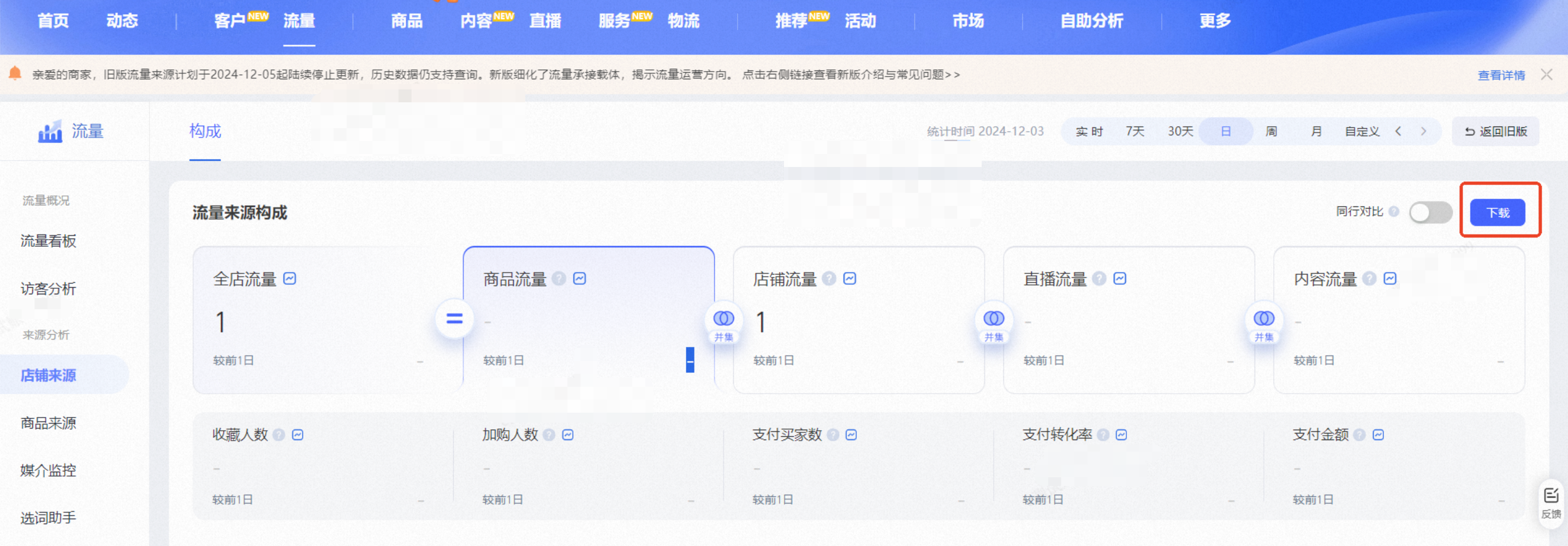Viewport: 1568px width, 546px height.
Task: Open the 直播 top menu
Action: click(x=545, y=21)
